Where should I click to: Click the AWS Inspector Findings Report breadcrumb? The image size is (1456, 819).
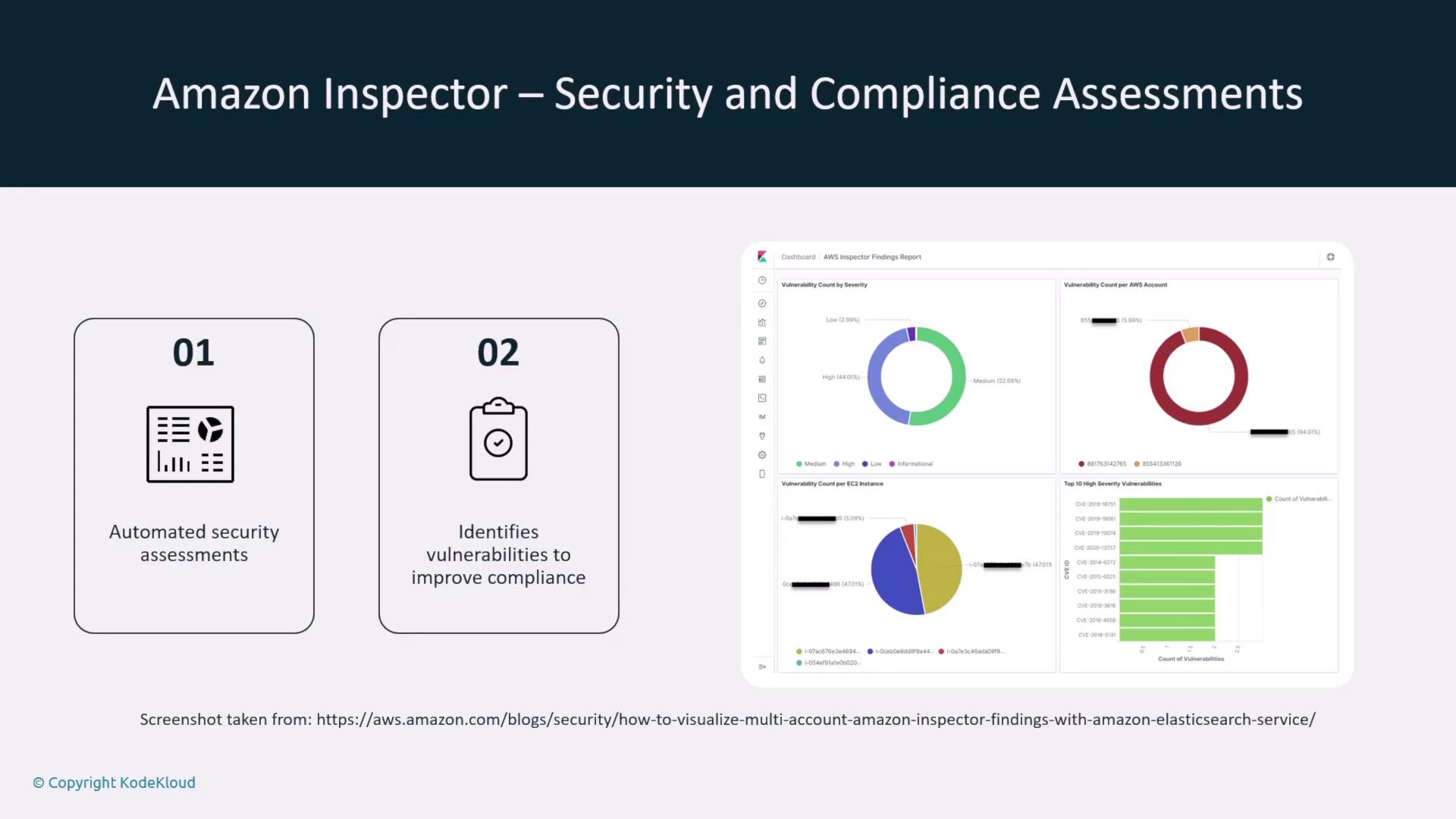pyautogui.click(x=872, y=257)
